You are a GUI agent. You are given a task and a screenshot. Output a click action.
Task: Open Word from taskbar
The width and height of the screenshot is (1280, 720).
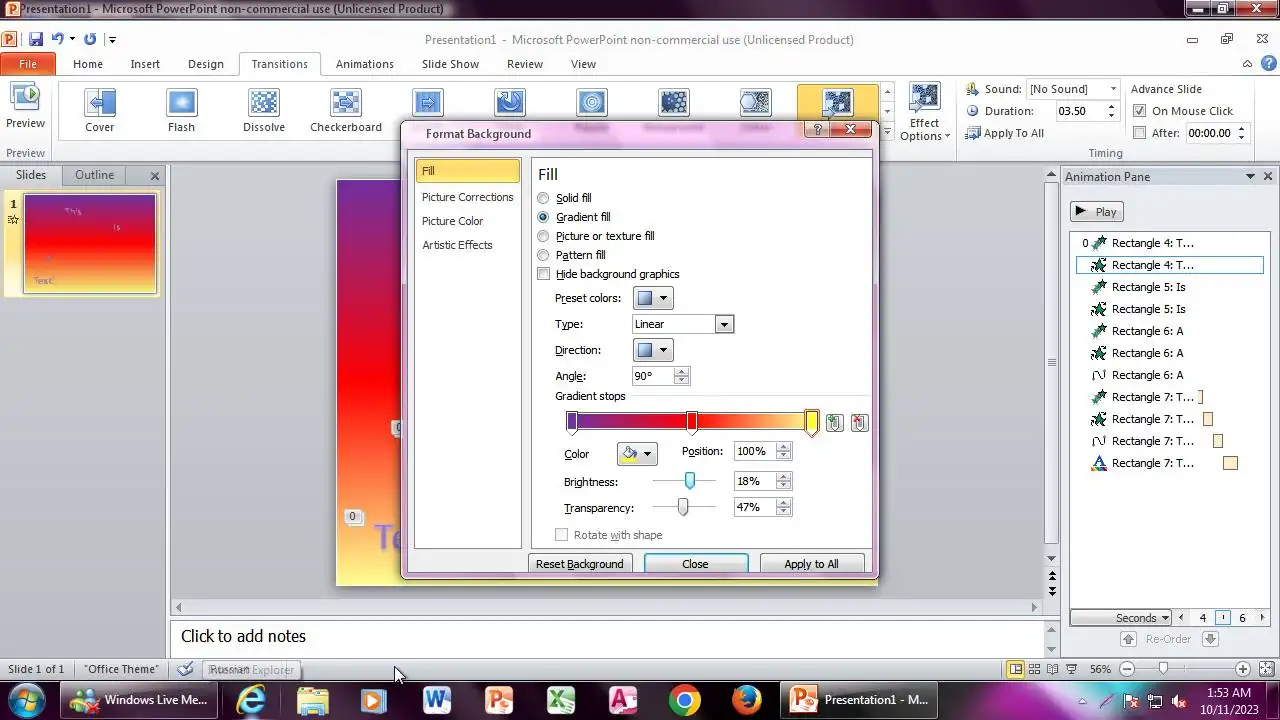(x=436, y=700)
